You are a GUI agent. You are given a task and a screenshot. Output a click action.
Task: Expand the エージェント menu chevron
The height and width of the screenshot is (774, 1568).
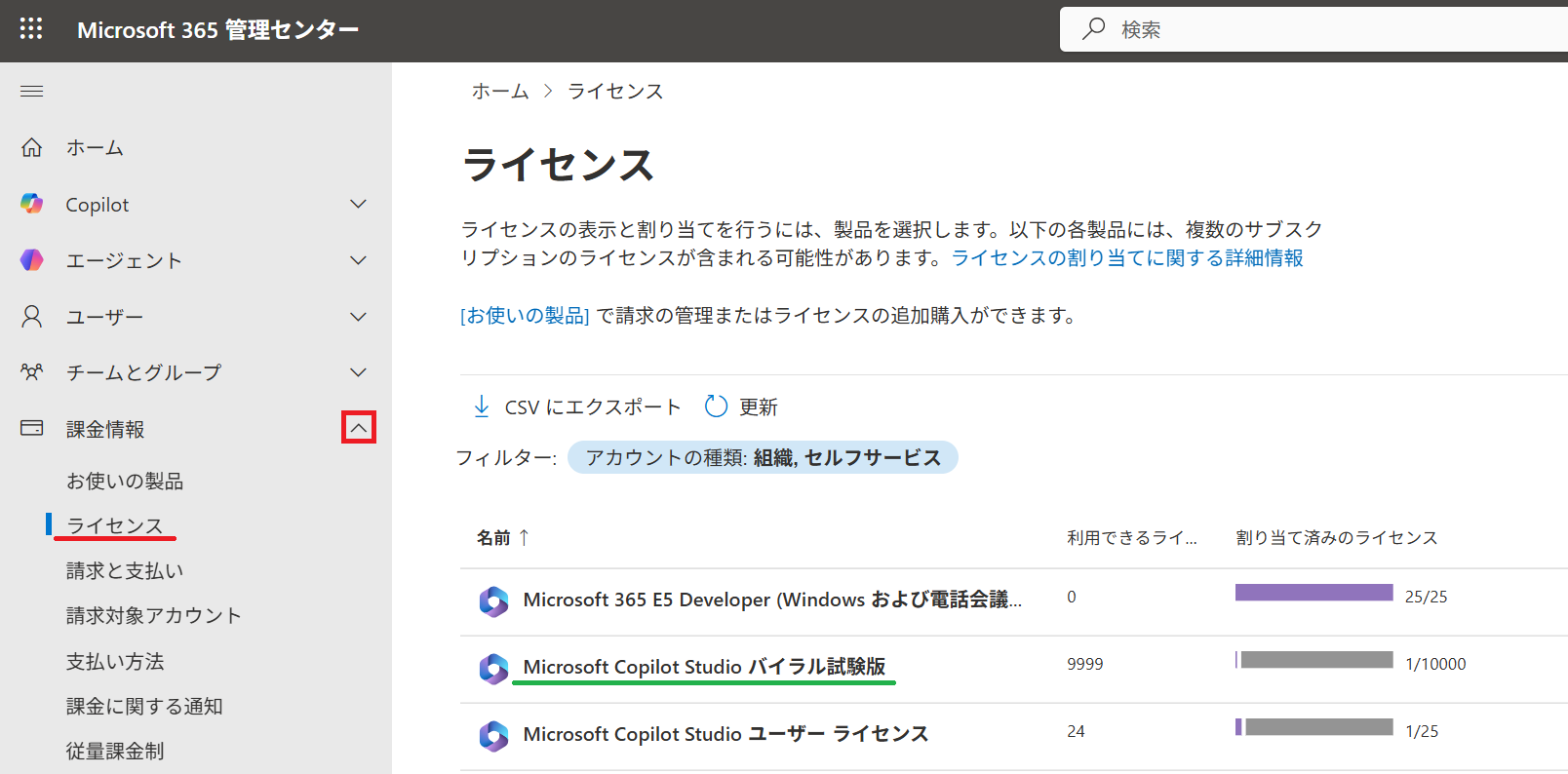358,260
